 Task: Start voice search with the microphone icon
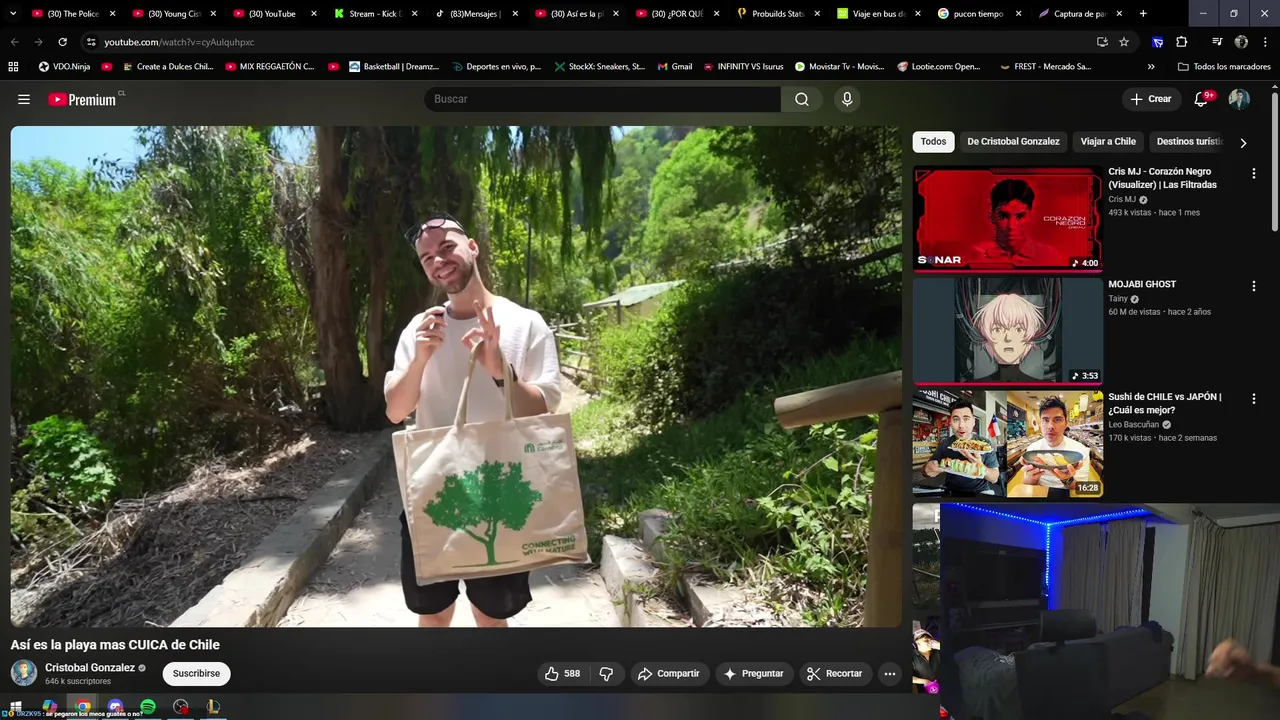click(847, 99)
